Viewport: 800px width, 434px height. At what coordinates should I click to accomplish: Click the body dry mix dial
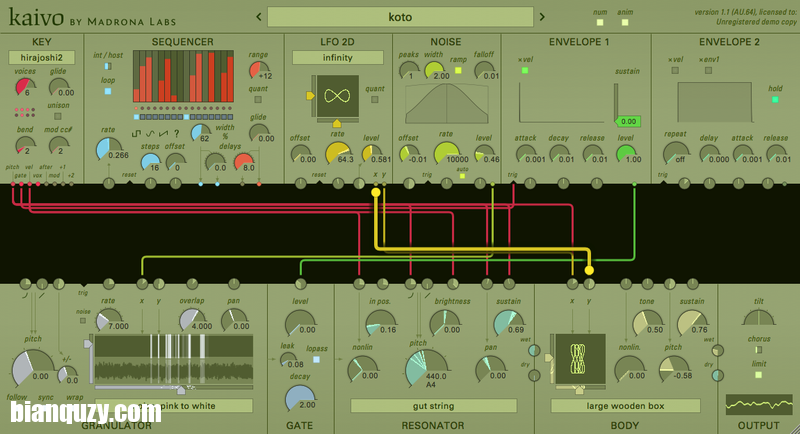click(x=718, y=375)
